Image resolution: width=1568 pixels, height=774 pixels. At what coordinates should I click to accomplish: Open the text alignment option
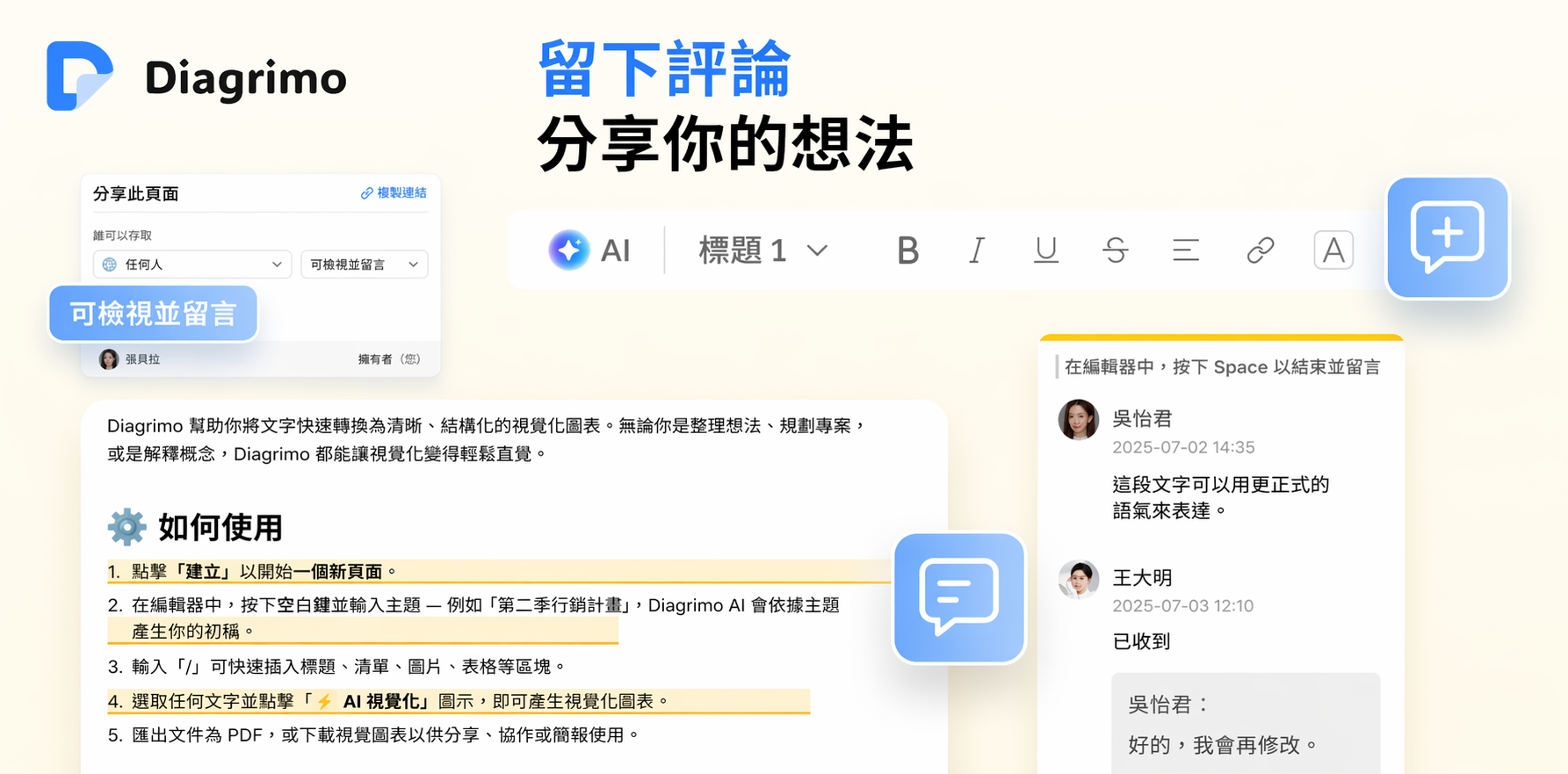(1185, 250)
